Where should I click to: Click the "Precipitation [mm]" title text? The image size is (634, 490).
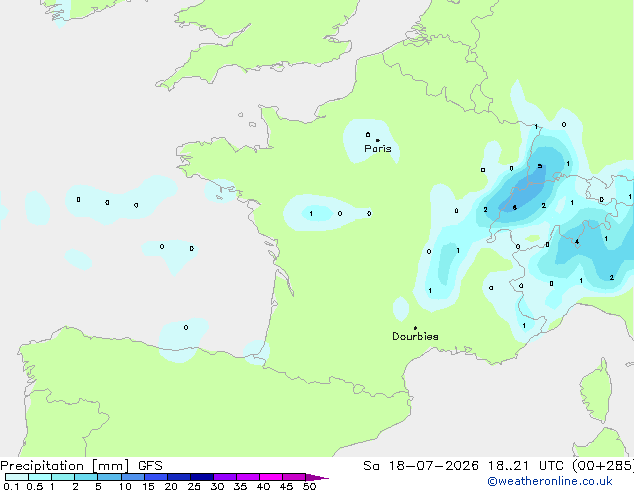[65, 466]
